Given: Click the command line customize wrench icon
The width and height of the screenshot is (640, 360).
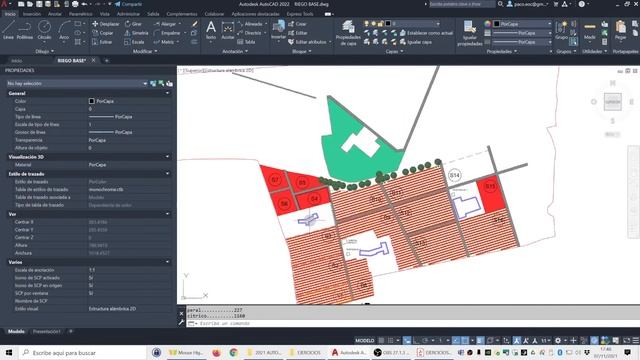Looking at the screenshot, I should pos(181,322).
